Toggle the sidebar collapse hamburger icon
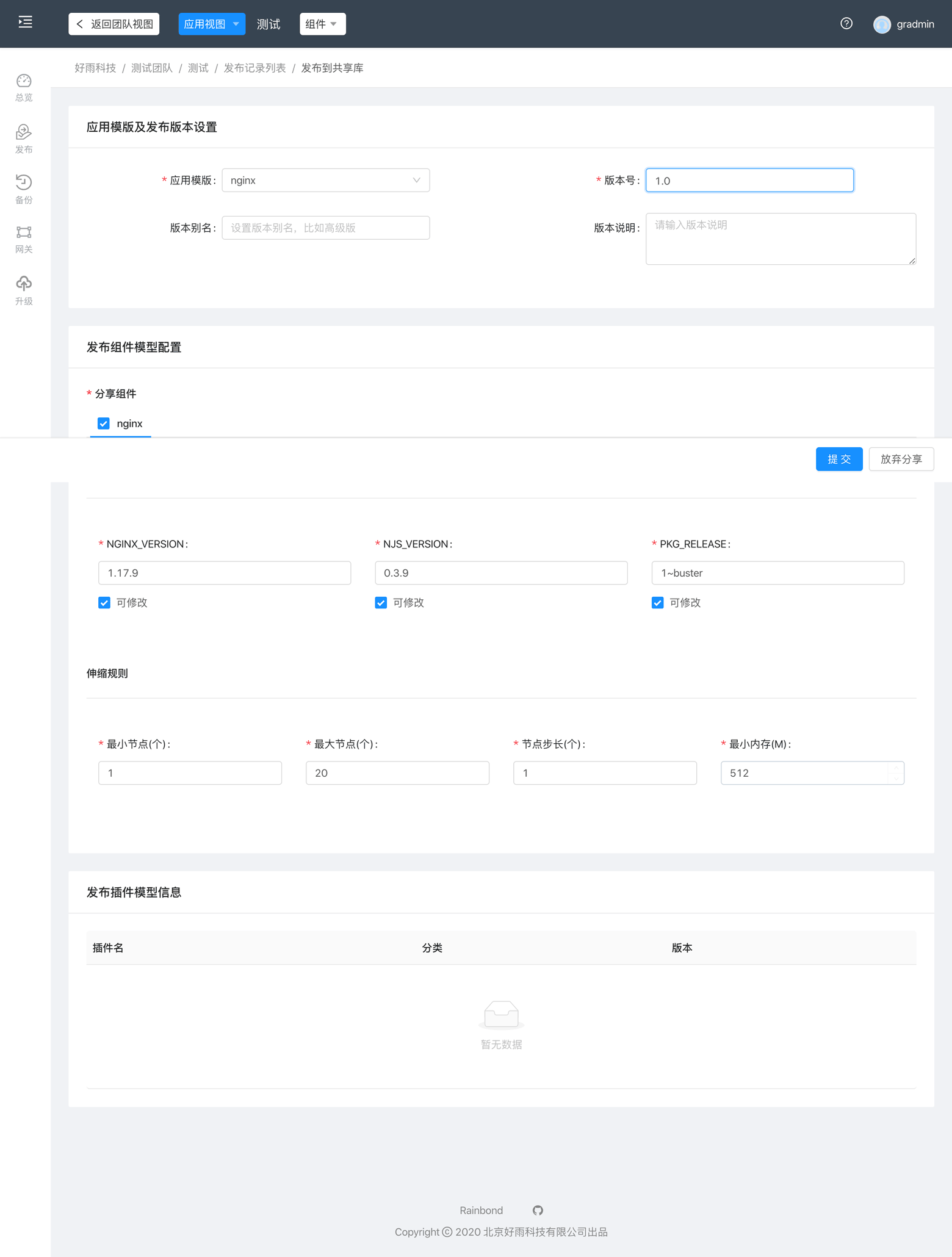 25,23
